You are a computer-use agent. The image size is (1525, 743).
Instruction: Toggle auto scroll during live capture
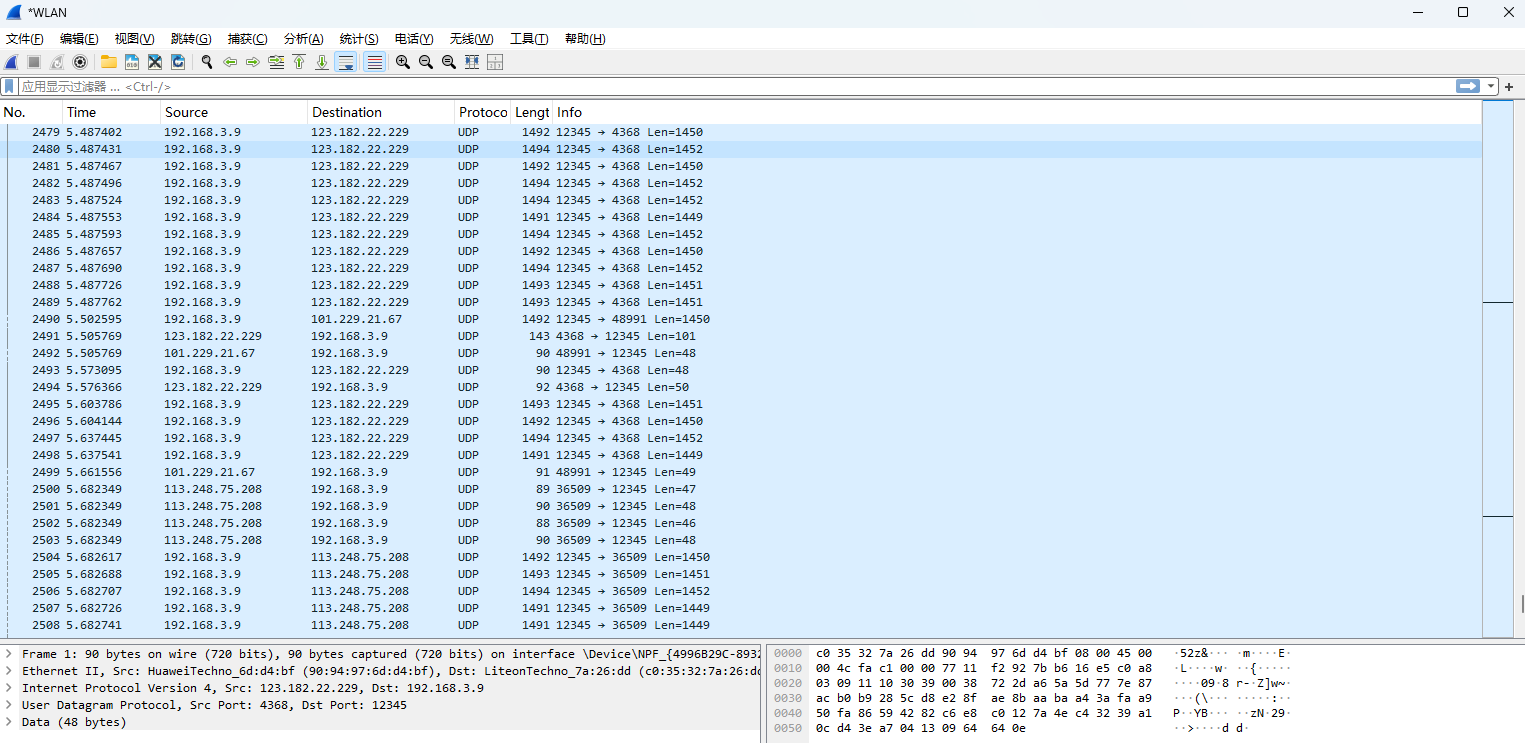point(346,62)
